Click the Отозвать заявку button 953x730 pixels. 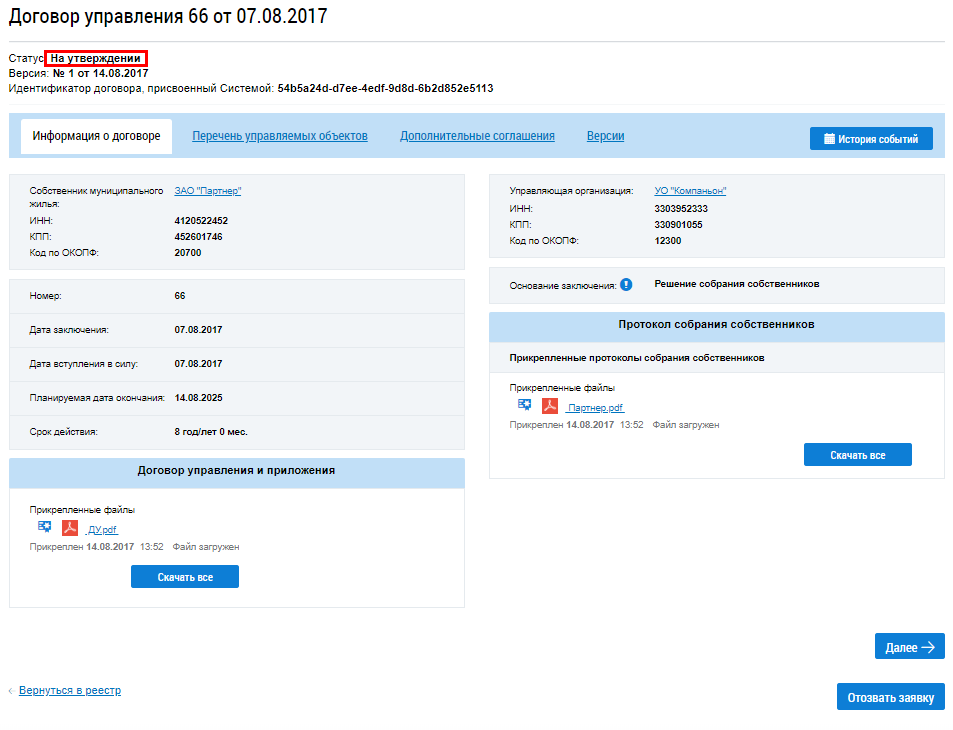point(890,697)
